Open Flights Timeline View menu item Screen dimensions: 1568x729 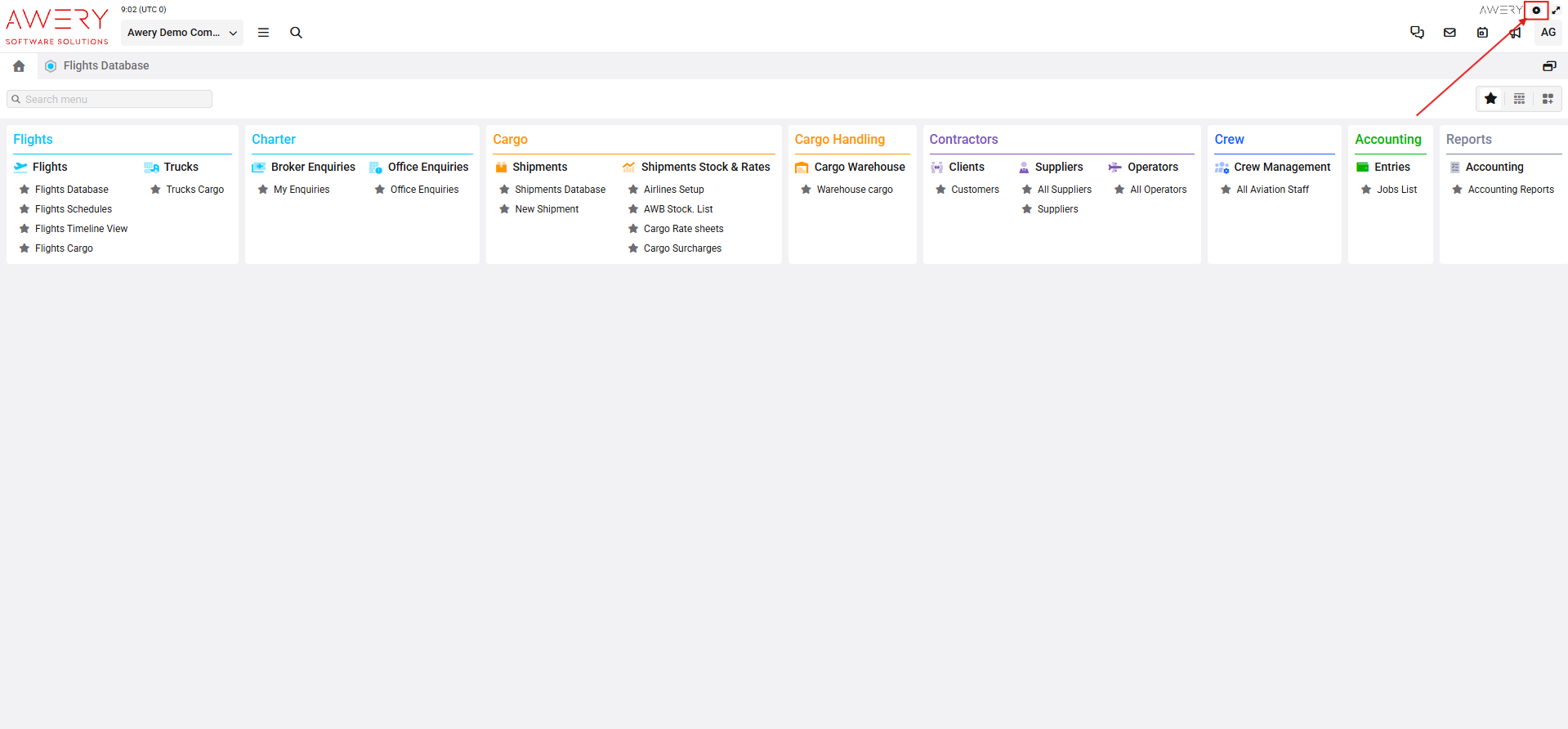click(82, 229)
